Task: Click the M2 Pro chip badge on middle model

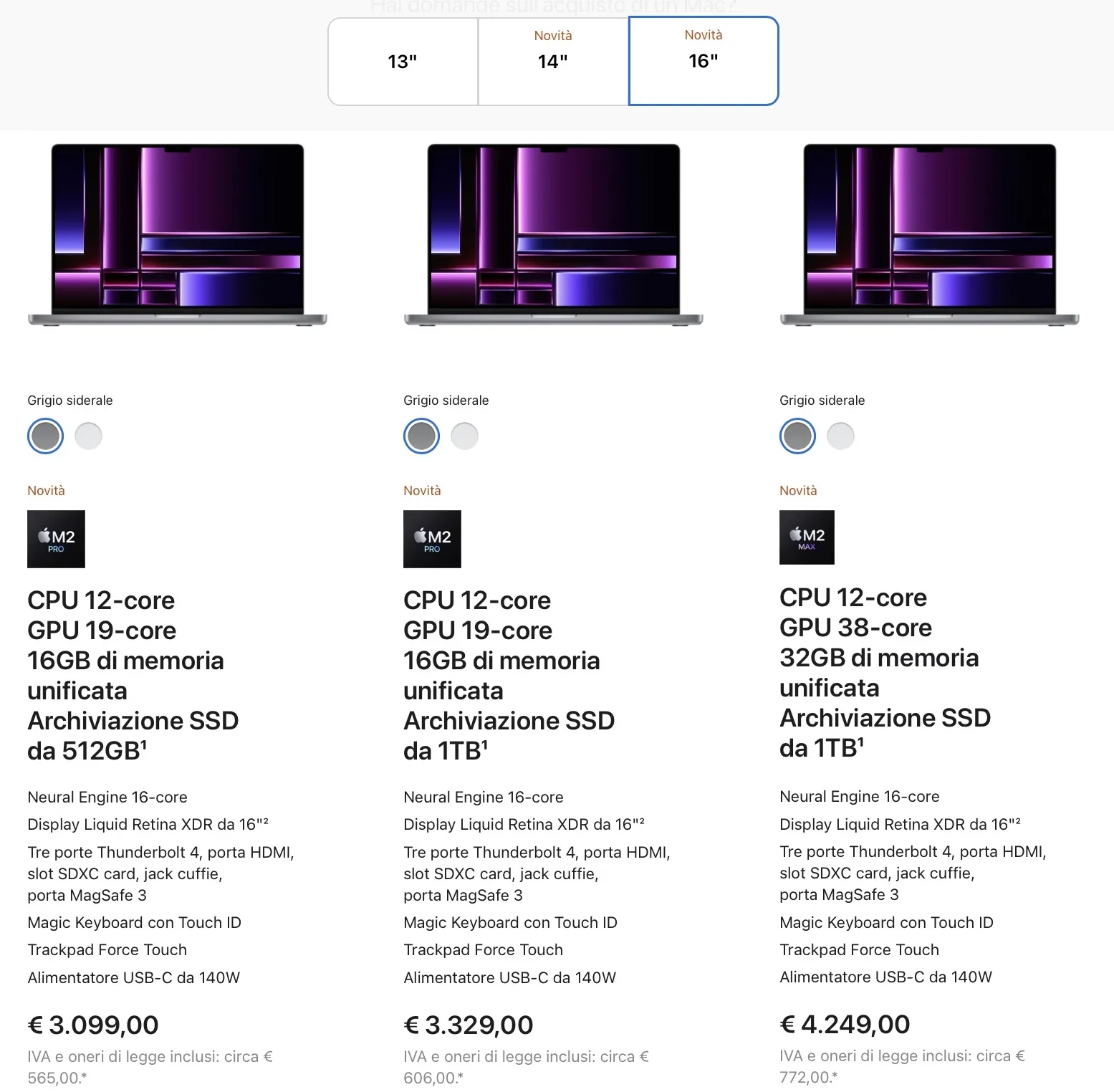Action: 432,539
